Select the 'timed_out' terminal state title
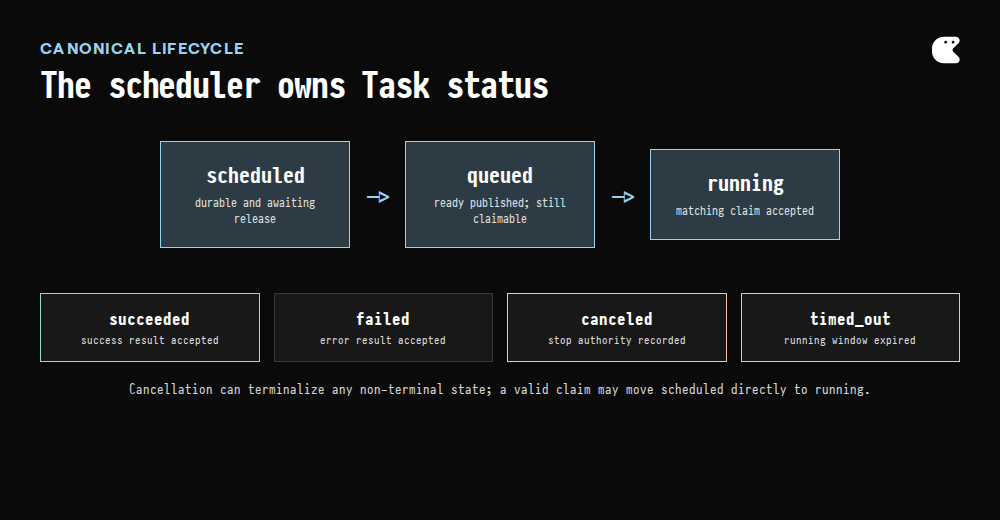 (850, 319)
